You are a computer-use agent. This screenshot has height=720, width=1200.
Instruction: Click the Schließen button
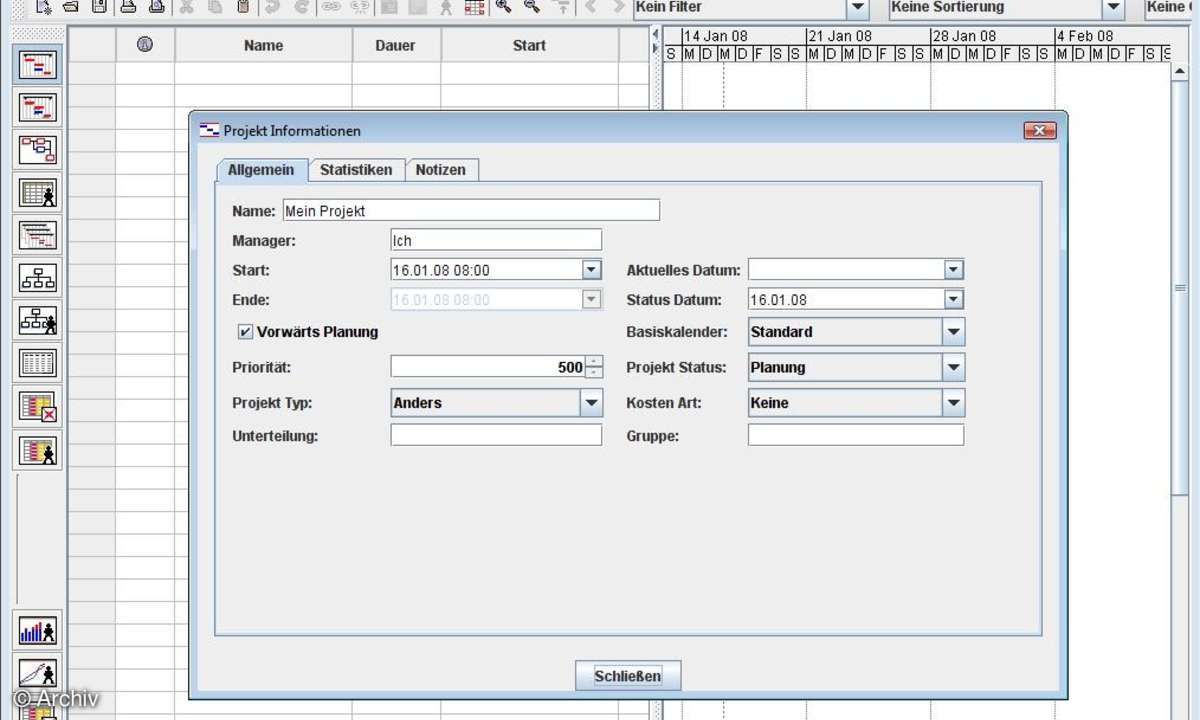coord(627,675)
